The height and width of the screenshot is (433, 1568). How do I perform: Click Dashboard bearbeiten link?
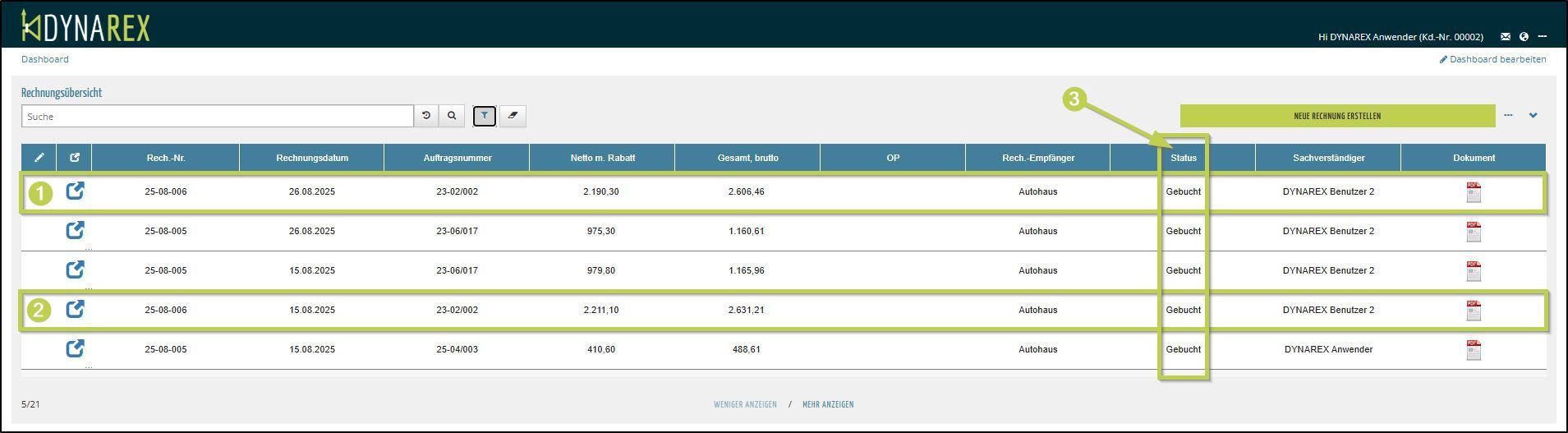pyautogui.click(x=1492, y=59)
